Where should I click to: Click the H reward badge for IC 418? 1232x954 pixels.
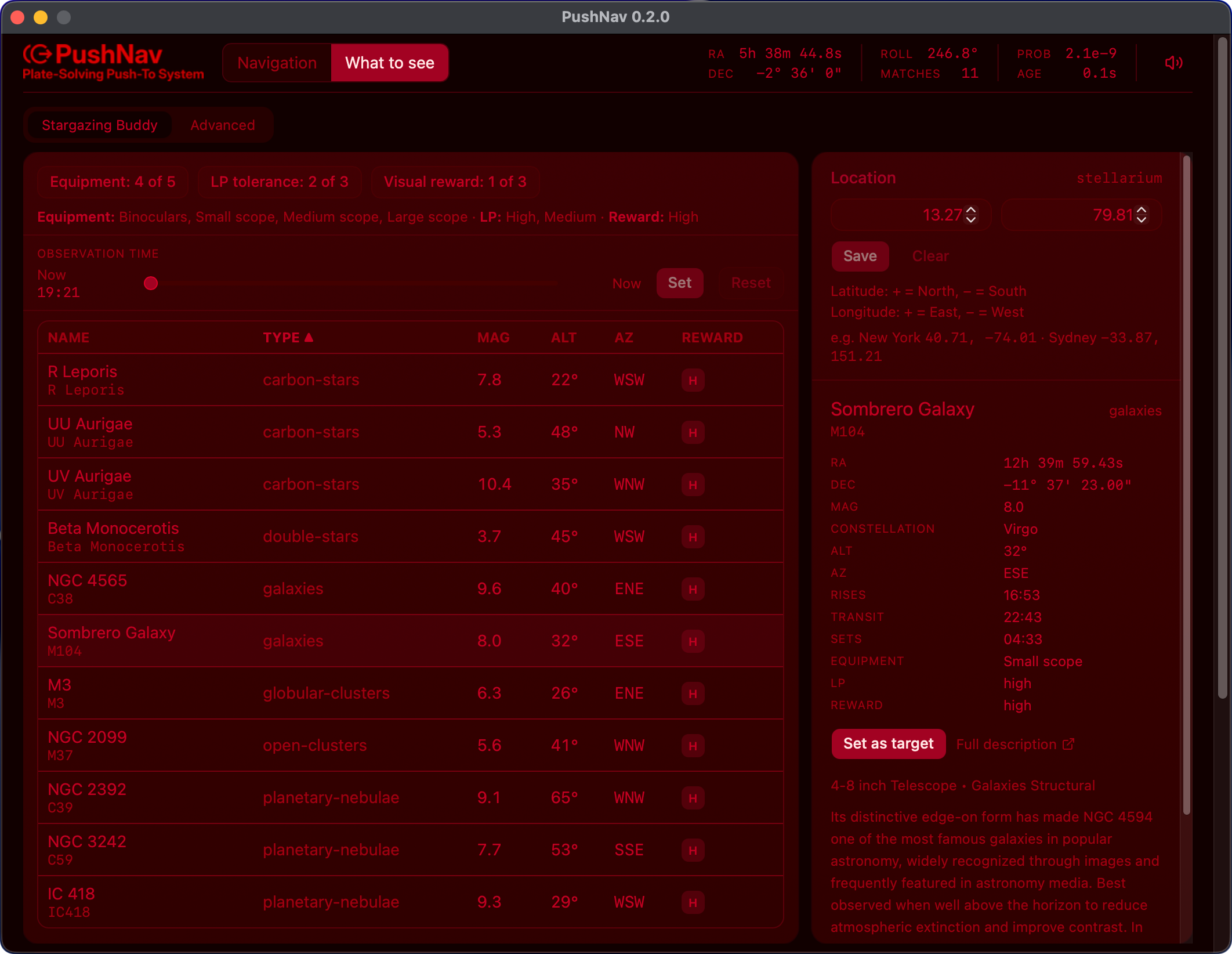[693, 903]
